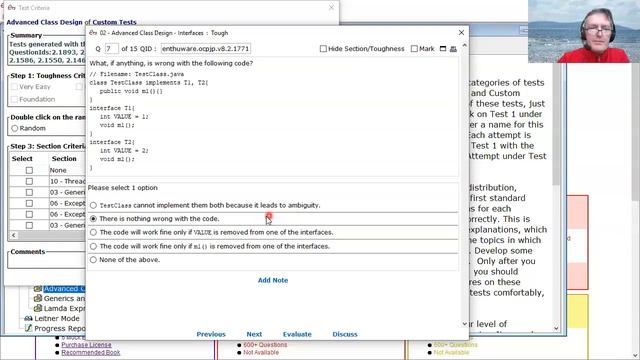
Task: Click the Comments box in Test Criteria
Action: (x=46, y=262)
